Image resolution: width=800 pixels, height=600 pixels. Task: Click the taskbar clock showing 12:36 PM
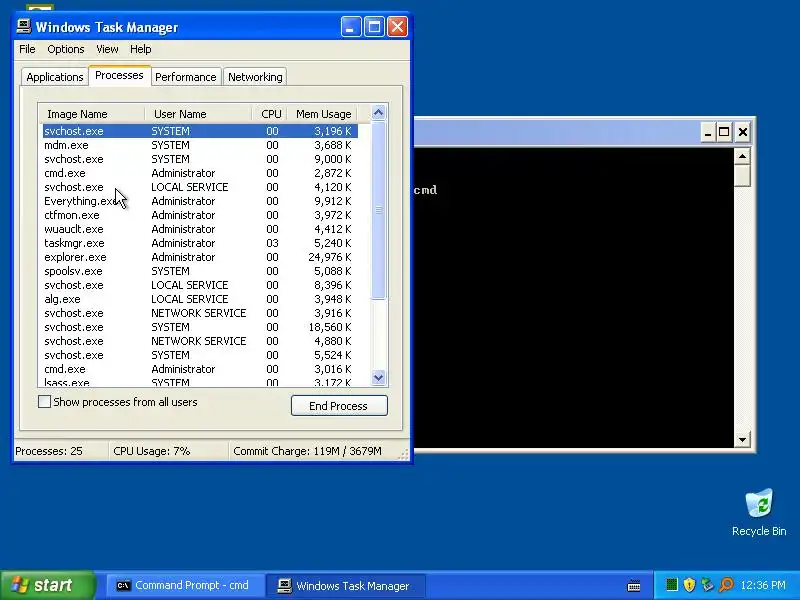point(763,585)
